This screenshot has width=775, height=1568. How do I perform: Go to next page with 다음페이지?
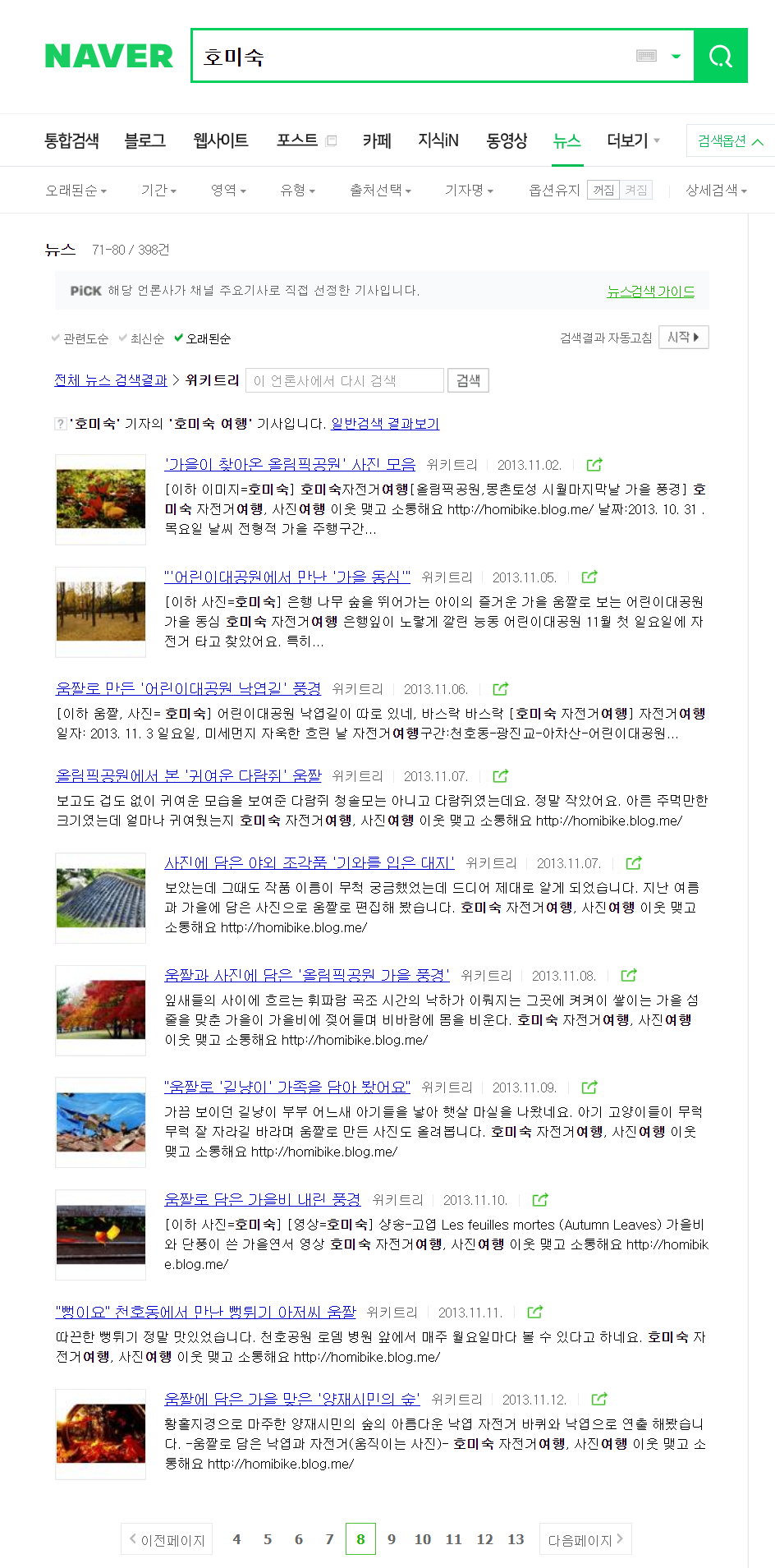coord(585,1539)
